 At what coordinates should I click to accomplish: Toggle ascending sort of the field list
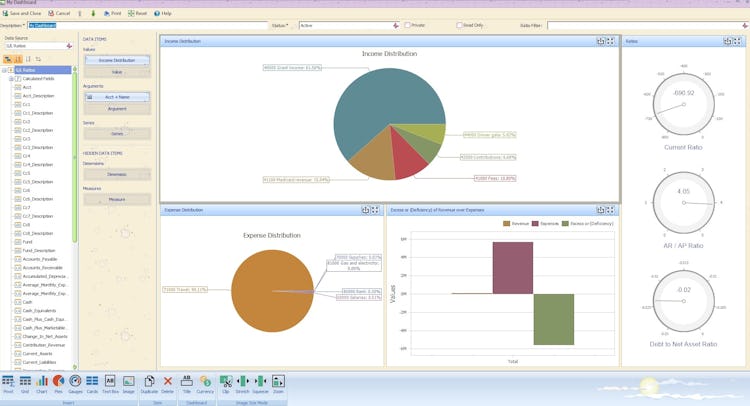point(18,59)
